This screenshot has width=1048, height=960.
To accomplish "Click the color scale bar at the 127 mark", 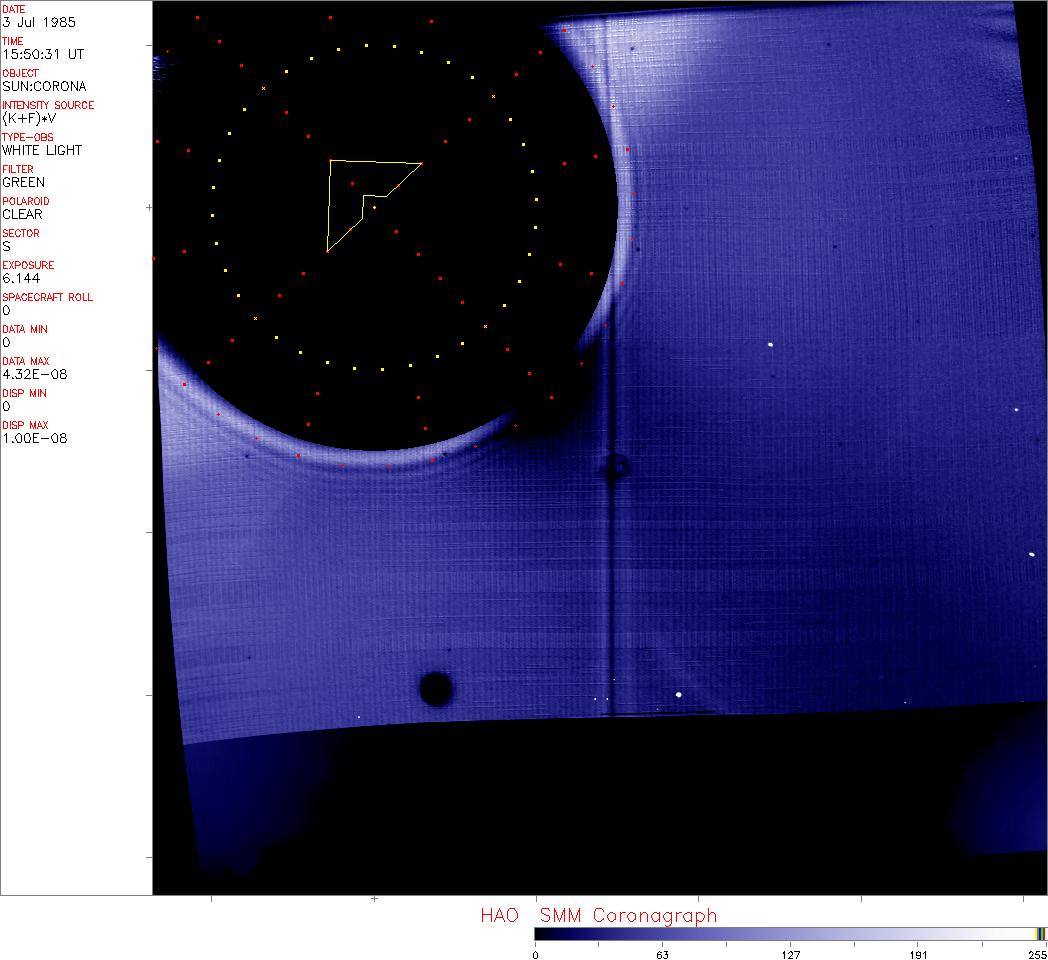I will click(790, 933).
